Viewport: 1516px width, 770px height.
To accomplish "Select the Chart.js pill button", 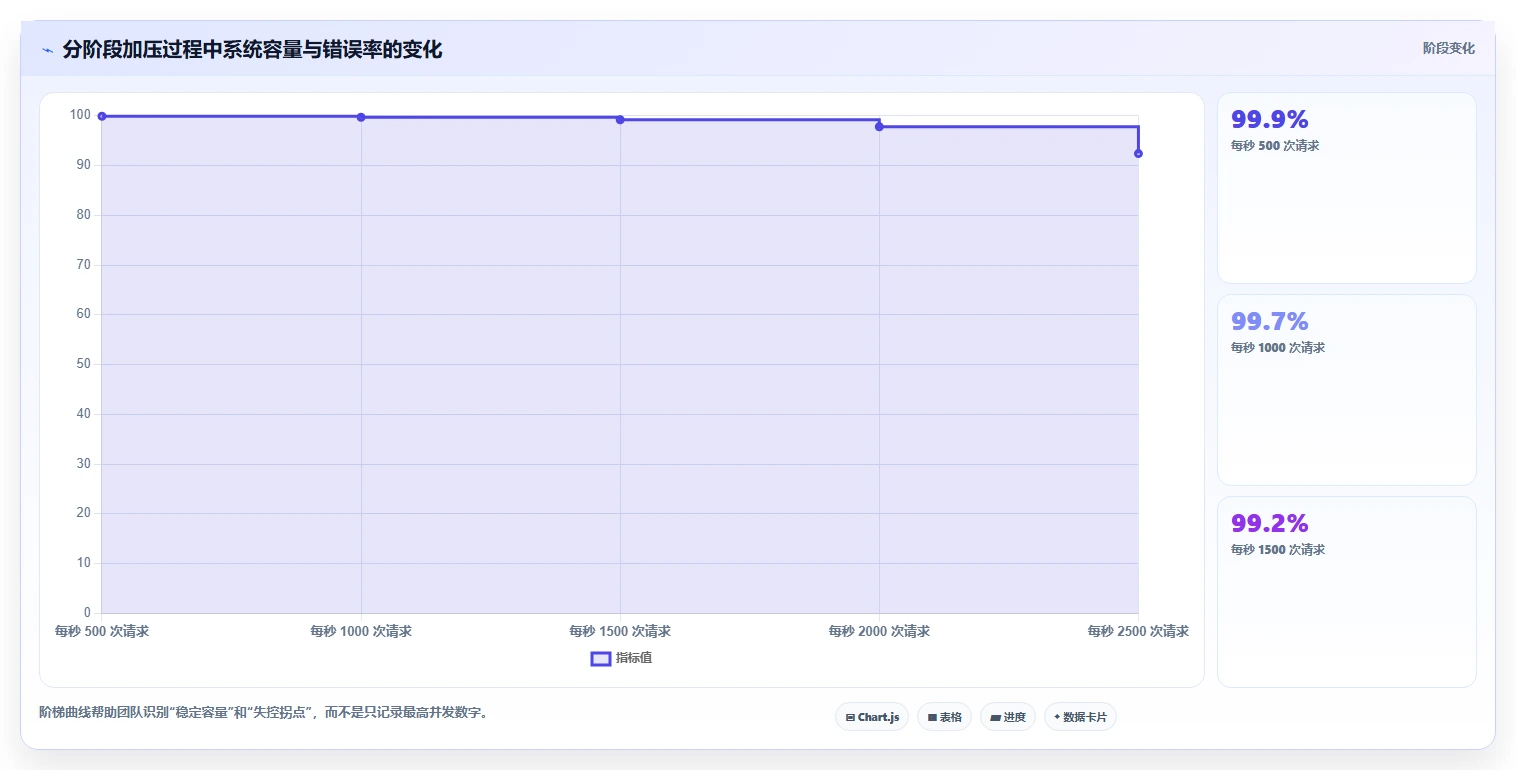I will (x=872, y=717).
